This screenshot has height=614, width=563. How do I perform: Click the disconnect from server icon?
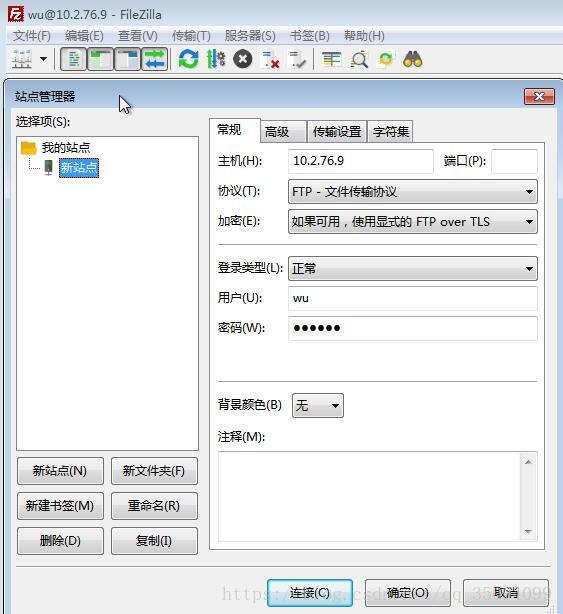(270, 60)
